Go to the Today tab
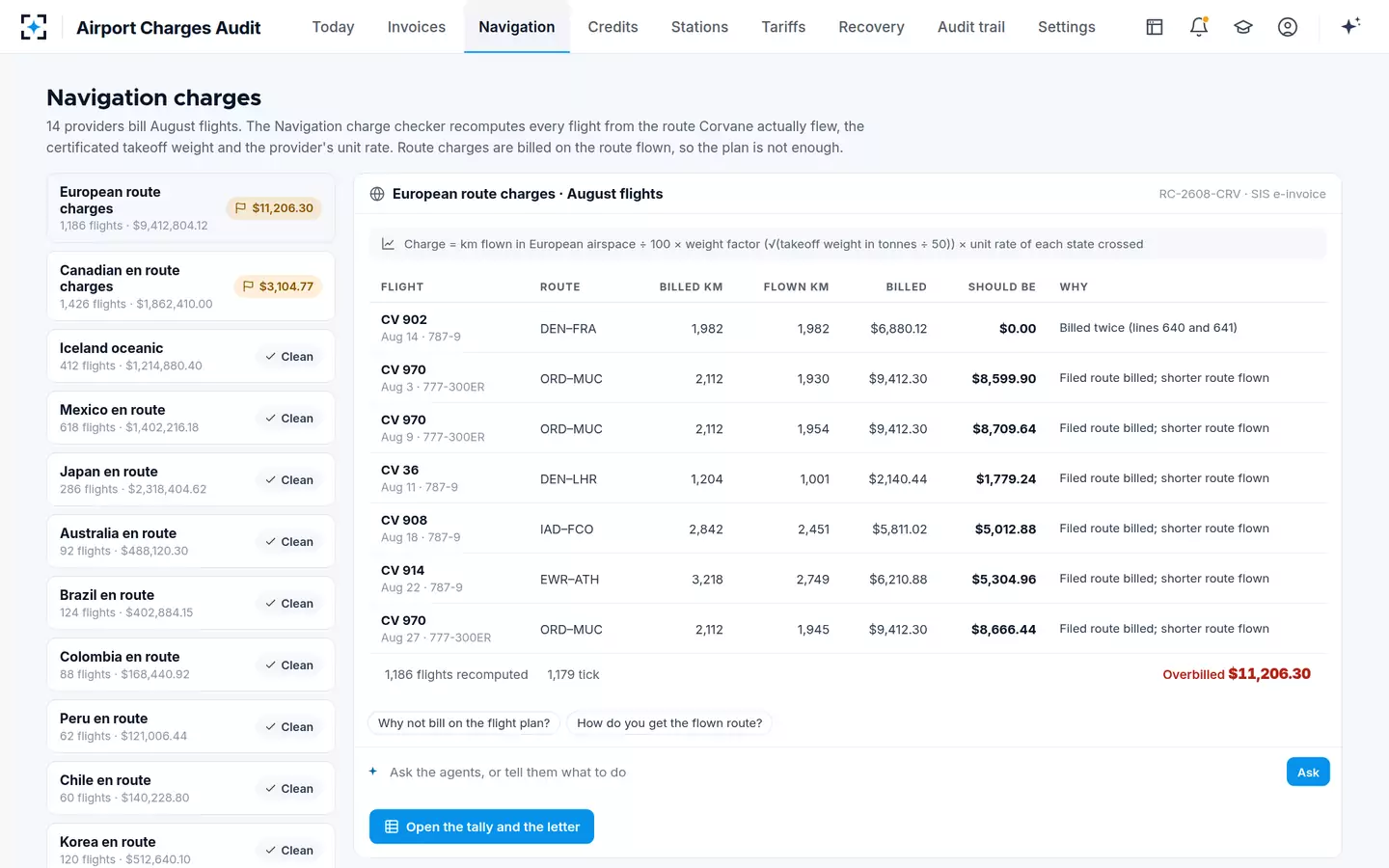Image resolution: width=1389 pixels, height=868 pixels. click(333, 27)
